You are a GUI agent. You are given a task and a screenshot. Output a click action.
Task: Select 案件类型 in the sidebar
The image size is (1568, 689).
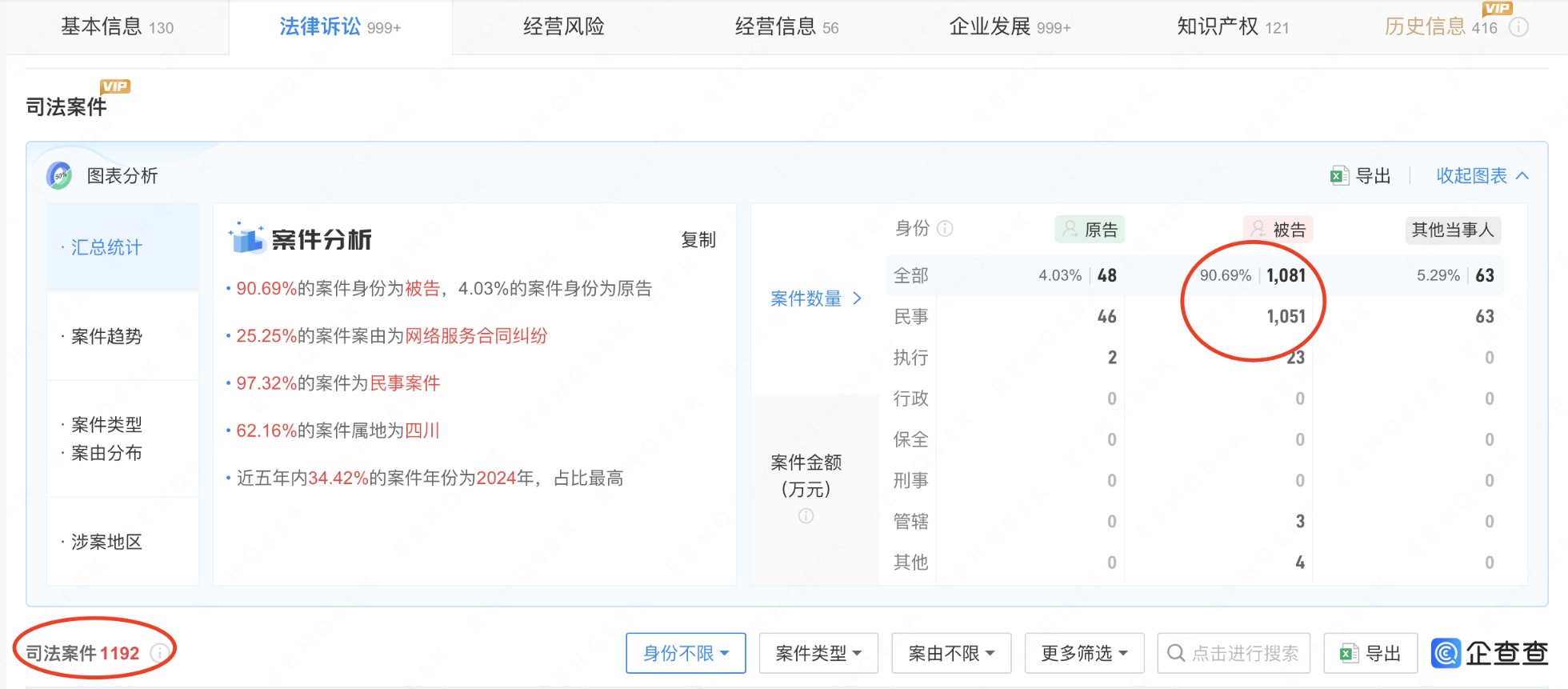tap(106, 424)
